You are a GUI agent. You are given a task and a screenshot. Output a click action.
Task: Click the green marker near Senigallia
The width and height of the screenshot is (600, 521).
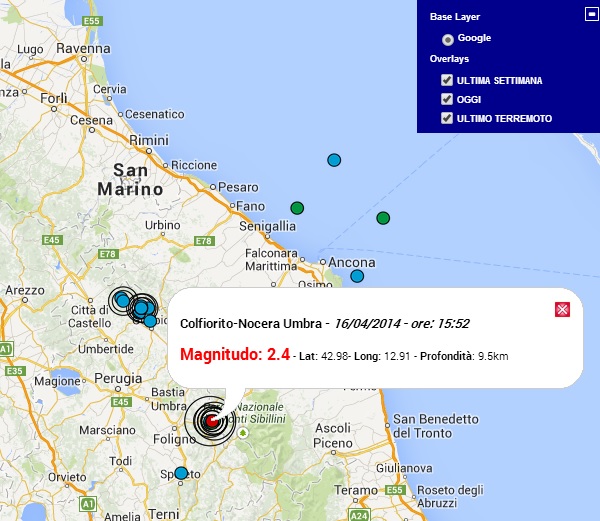coord(297,208)
